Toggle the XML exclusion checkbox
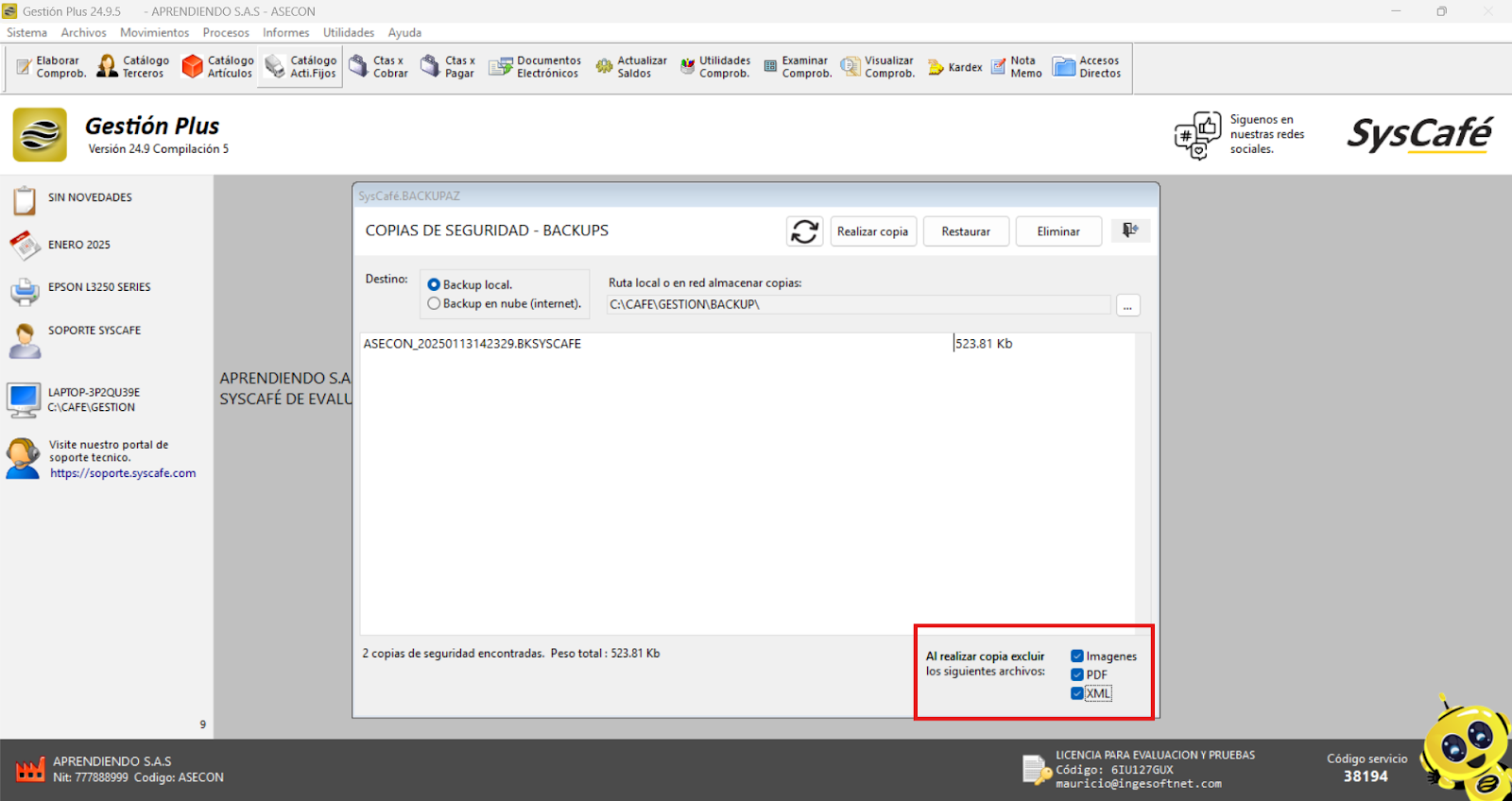Image resolution: width=1512 pixels, height=801 pixels. pos(1077,693)
